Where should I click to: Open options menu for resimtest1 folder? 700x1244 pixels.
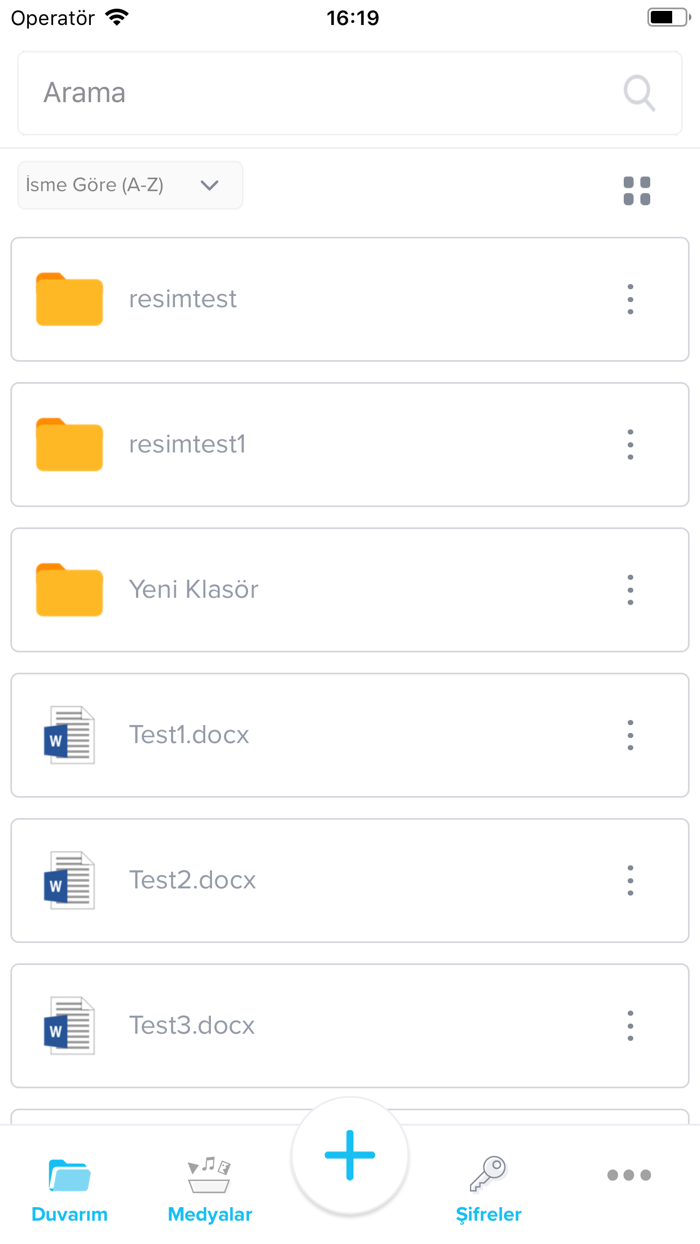(x=630, y=444)
